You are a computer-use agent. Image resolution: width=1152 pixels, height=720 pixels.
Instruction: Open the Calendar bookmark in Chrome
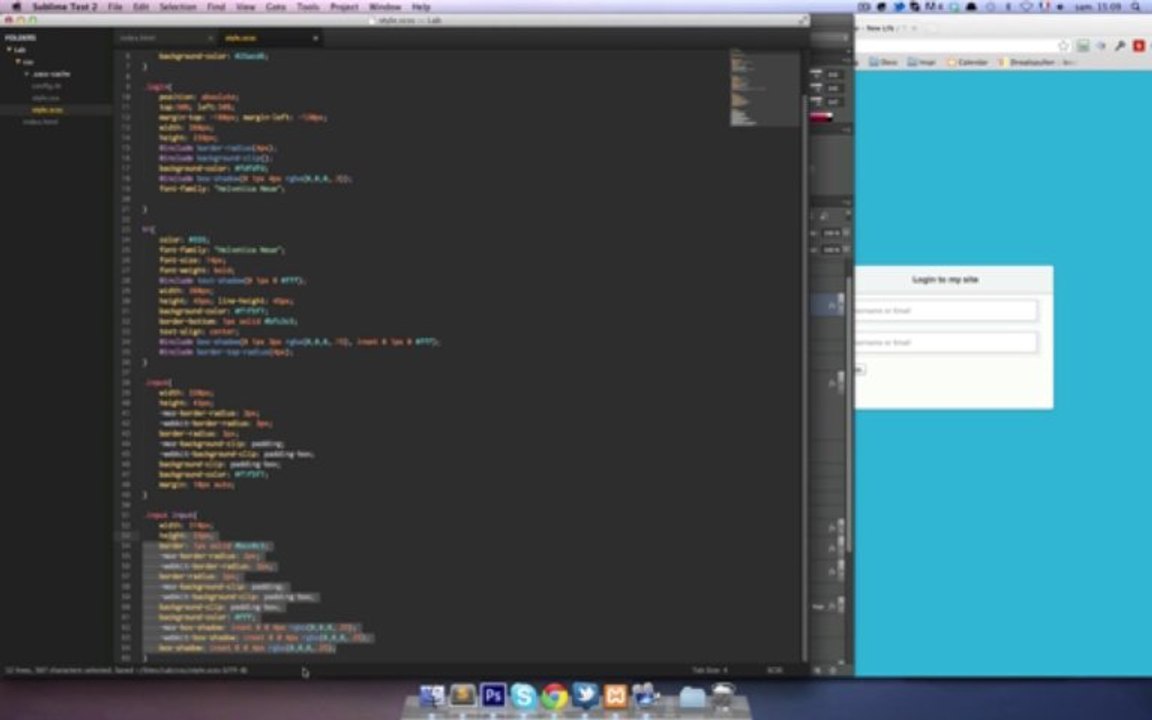[x=968, y=62]
